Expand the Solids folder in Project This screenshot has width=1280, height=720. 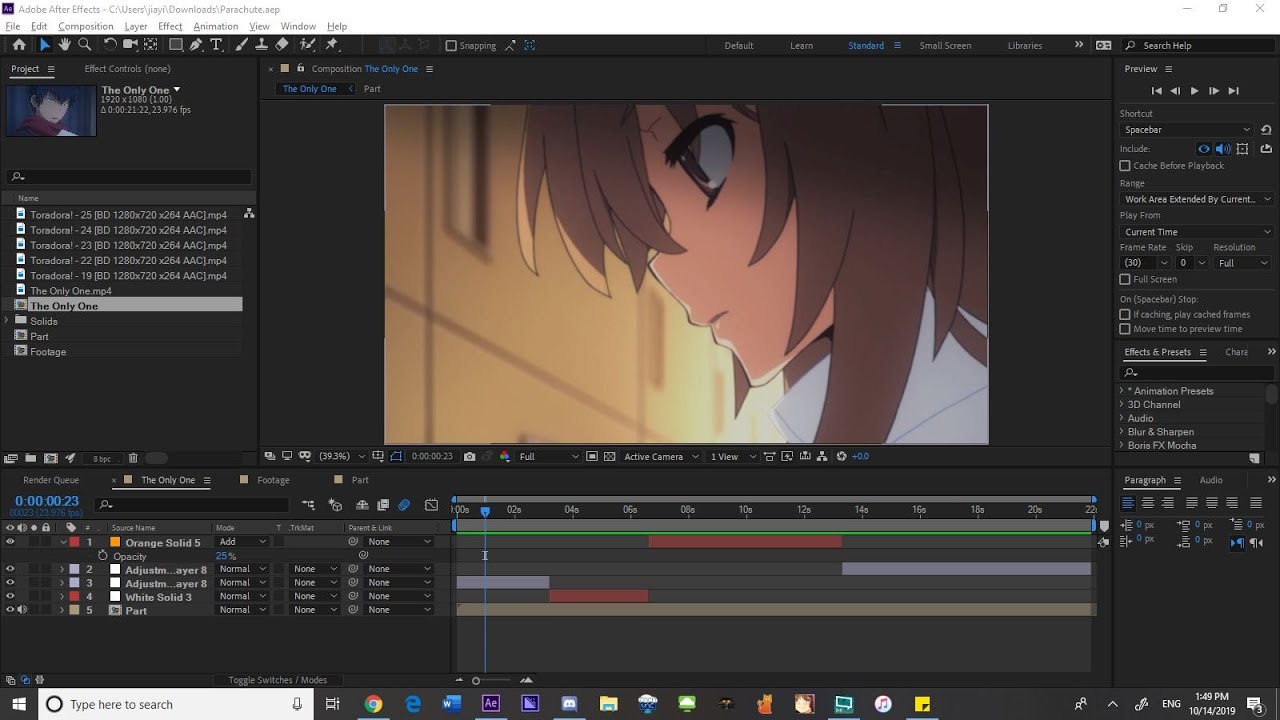tap(8, 321)
